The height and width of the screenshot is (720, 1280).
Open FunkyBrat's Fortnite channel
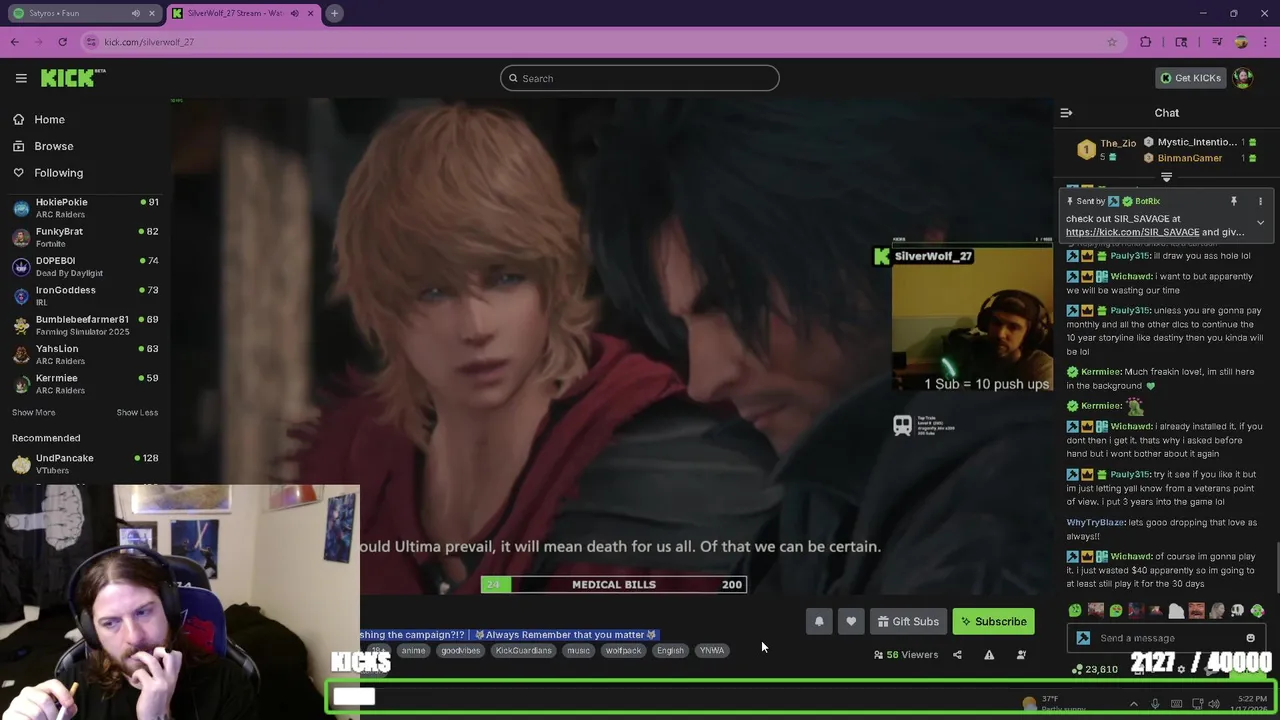85,237
